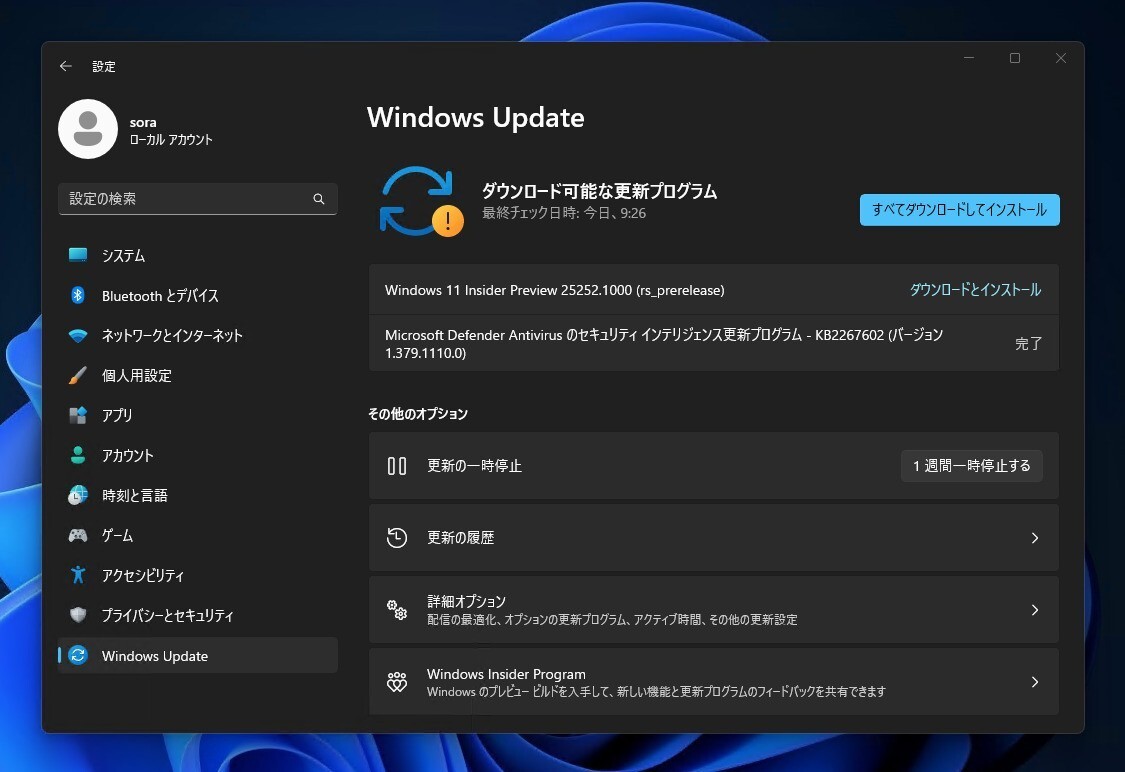Click the 更新の一時停止 pause icon
The image size is (1125, 772).
point(397,465)
